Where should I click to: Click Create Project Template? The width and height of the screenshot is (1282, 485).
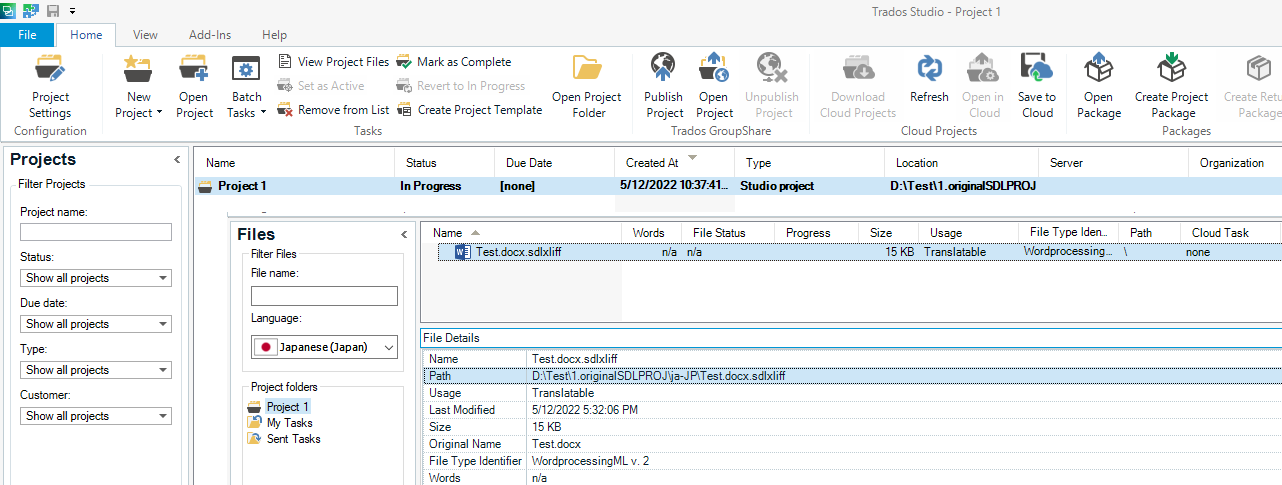pyautogui.click(x=470, y=110)
